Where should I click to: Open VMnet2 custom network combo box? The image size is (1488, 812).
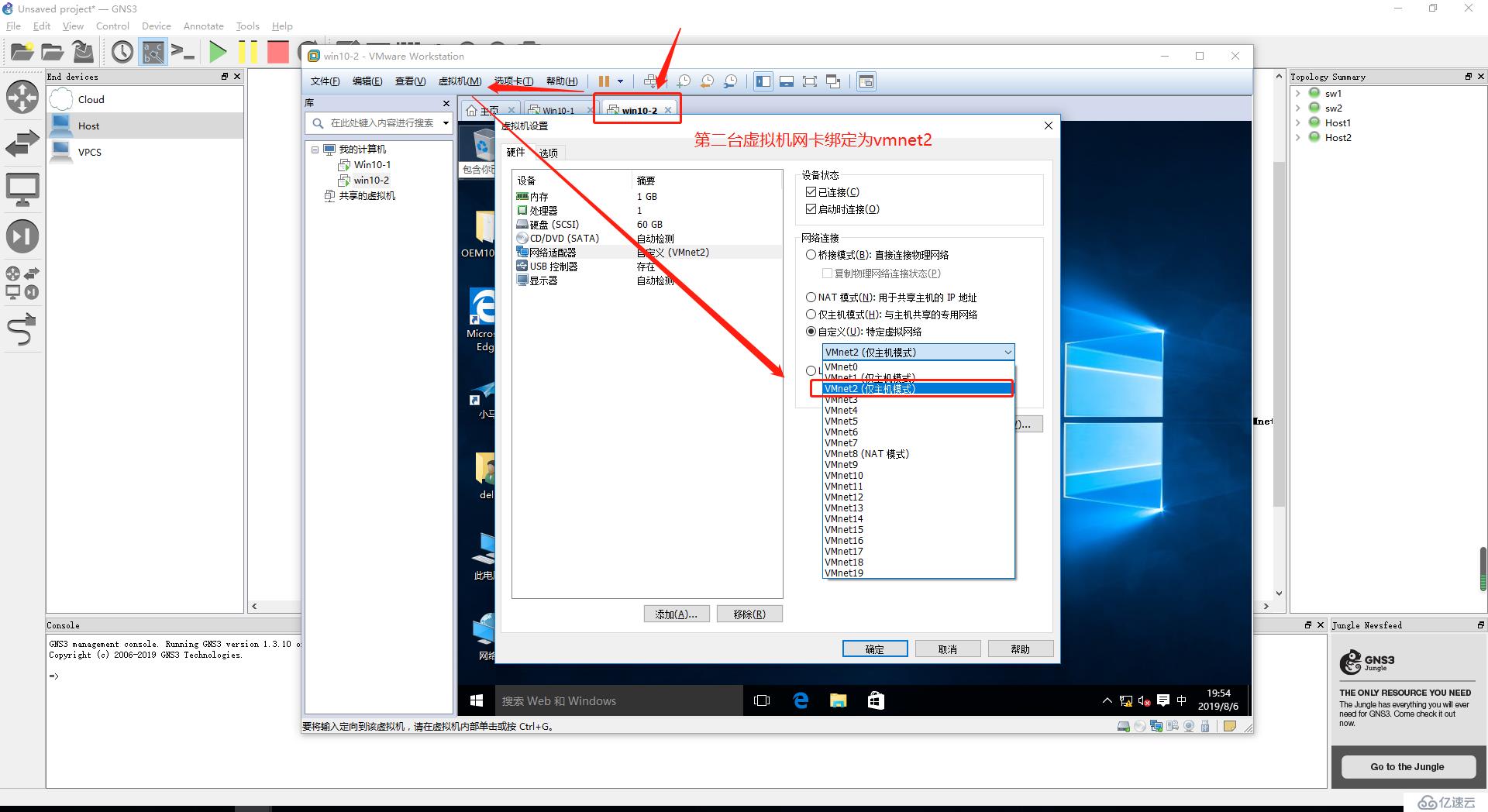click(918, 353)
